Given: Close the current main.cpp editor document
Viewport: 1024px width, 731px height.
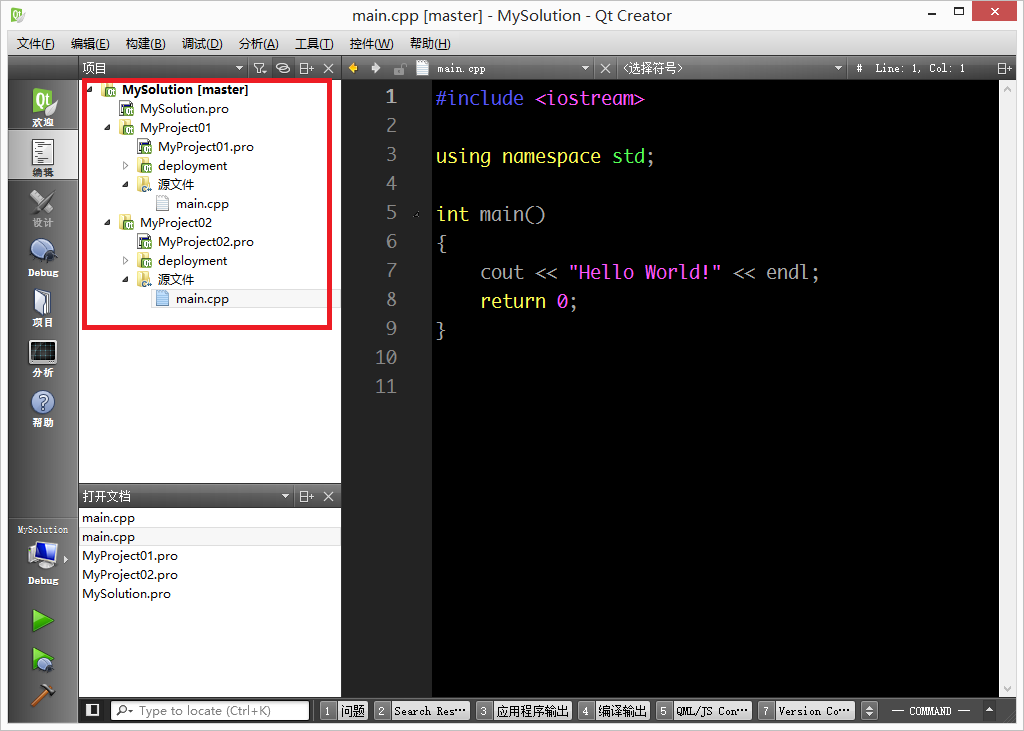Looking at the screenshot, I should pos(605,68).
